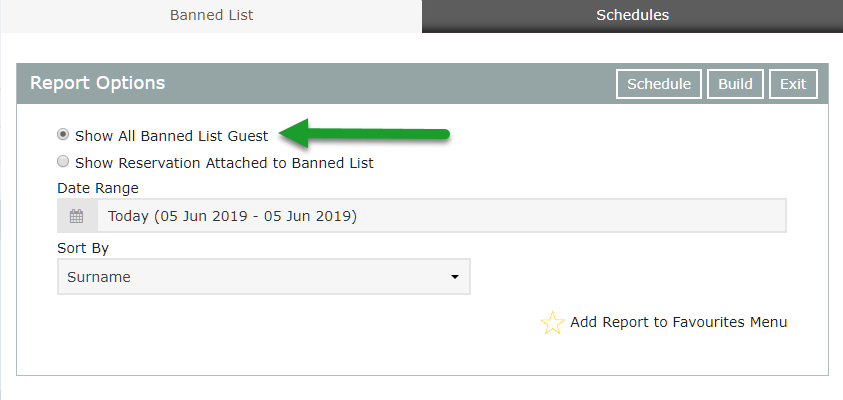Viewport: 843px width, 400px height.
Task: Click the Show Reservation Attached label text
Action: pos(224,163)
